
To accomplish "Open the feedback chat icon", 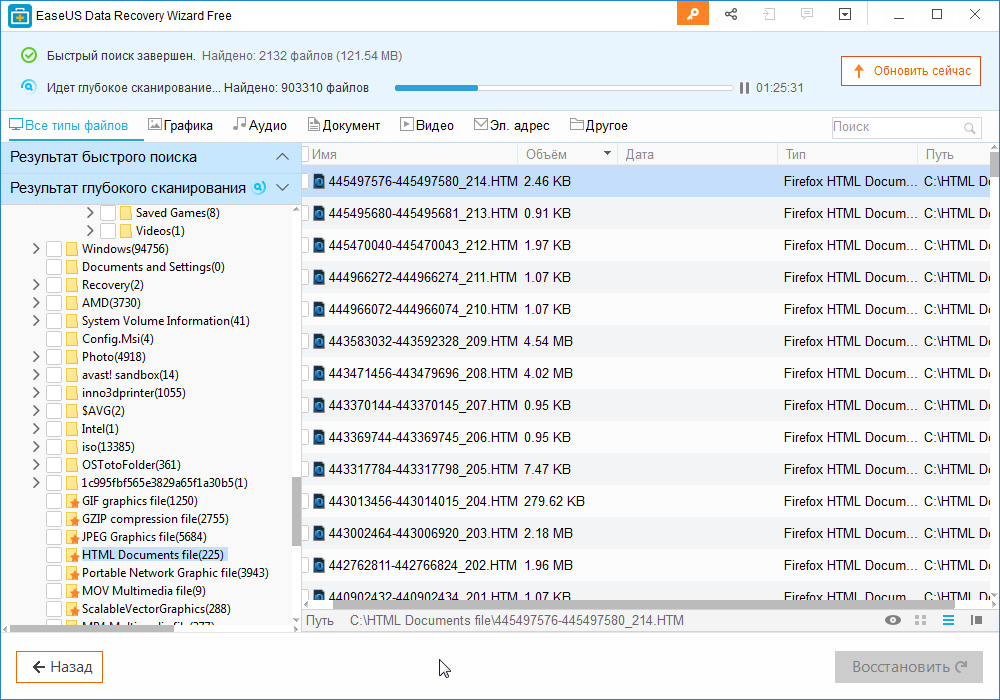I will 807,14.
